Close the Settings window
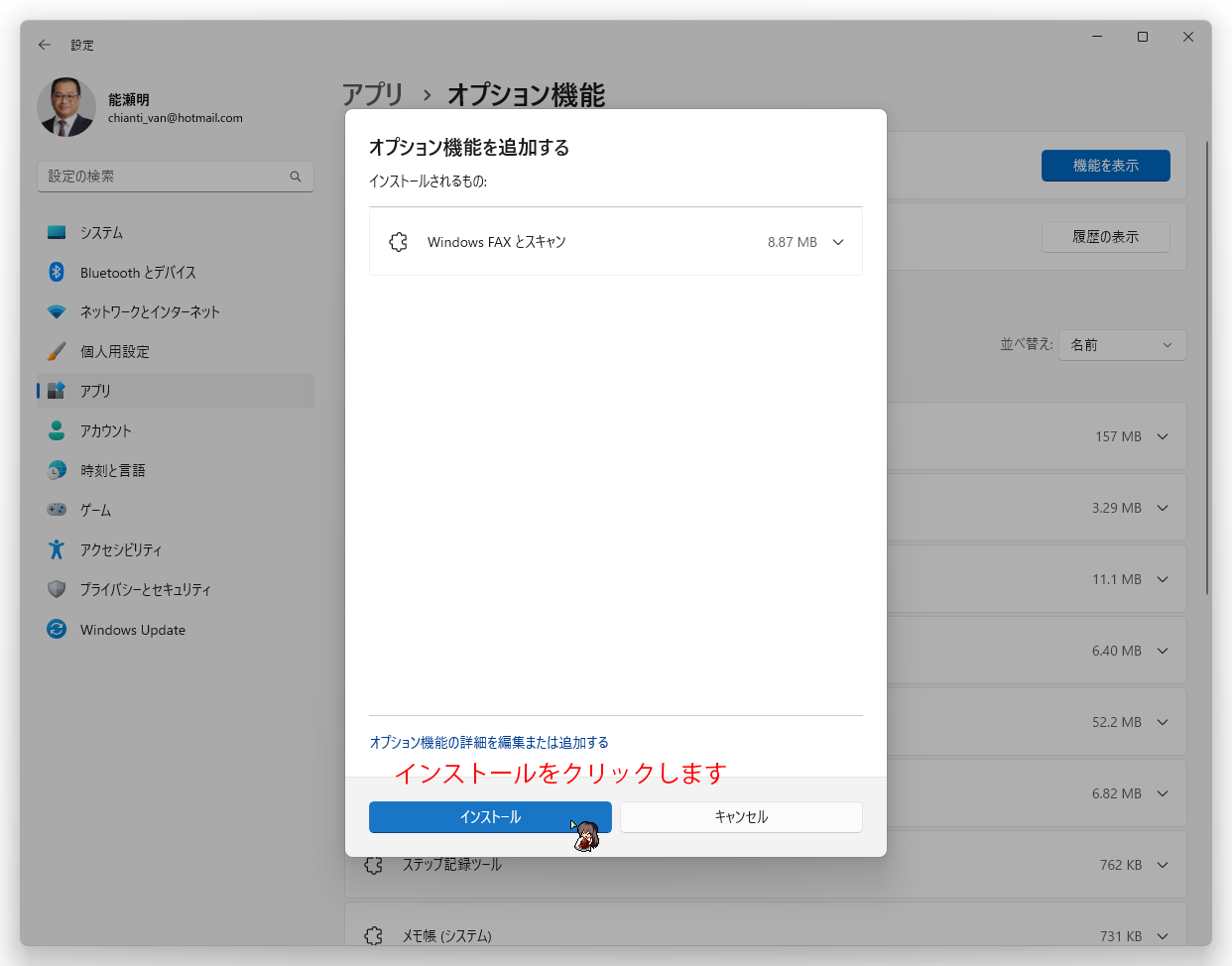 (x=1188, y=37)
